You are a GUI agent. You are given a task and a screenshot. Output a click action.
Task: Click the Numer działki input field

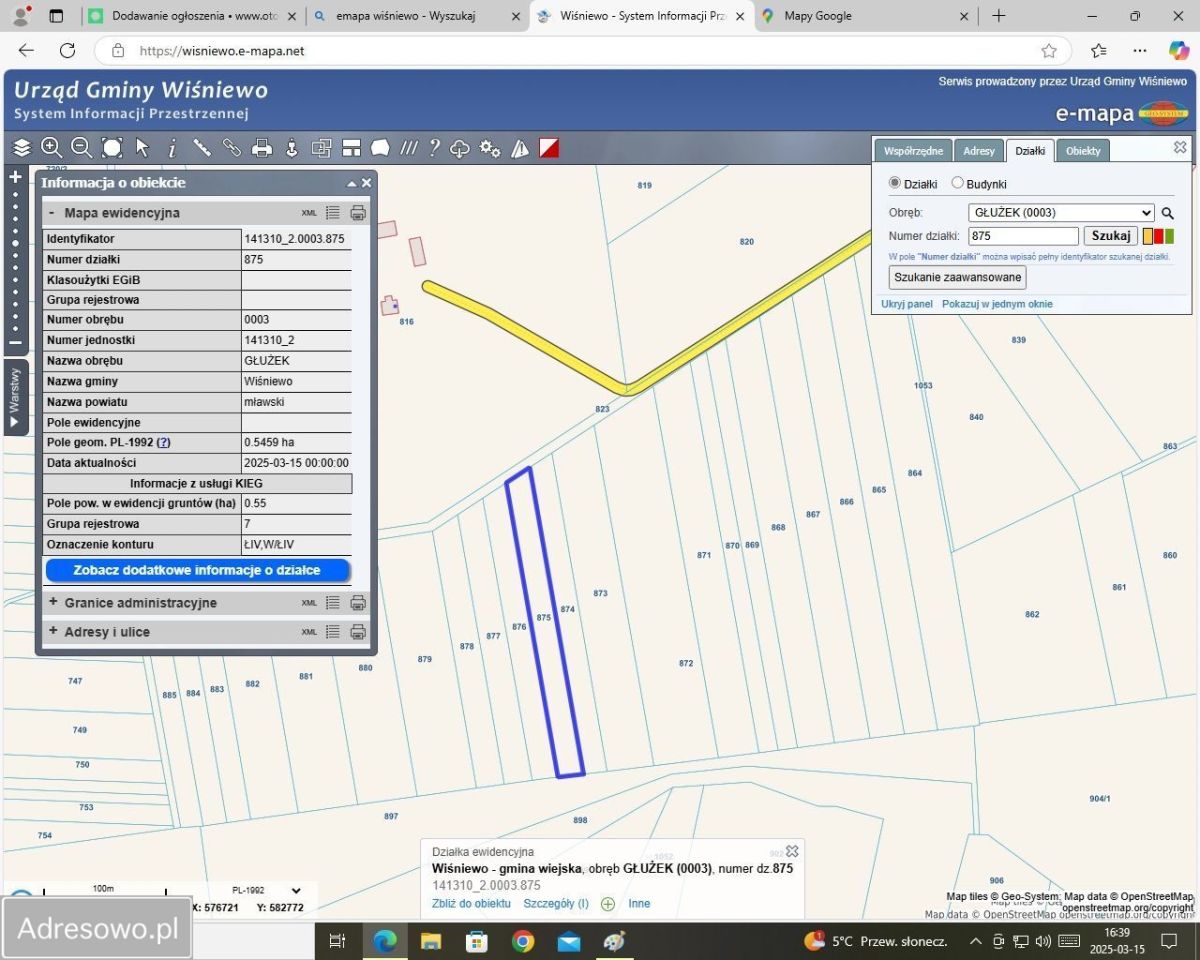[1023, 236]
